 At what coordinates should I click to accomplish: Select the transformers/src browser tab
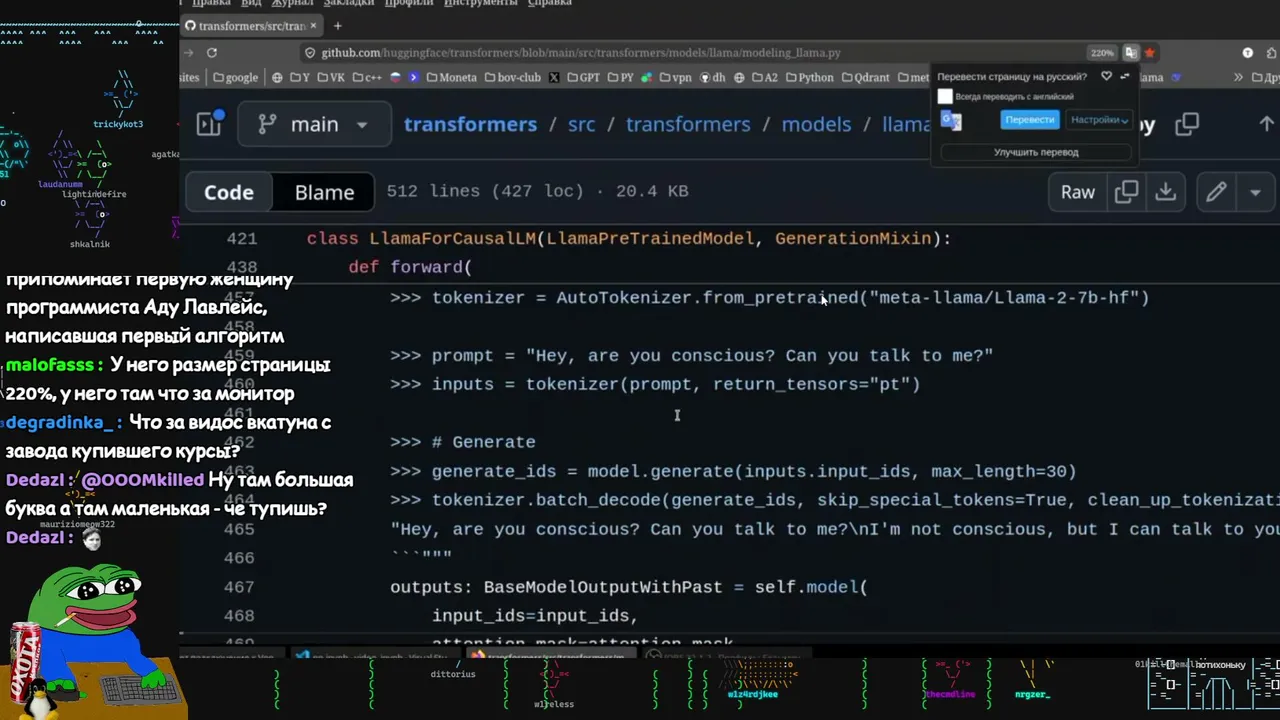[x=252, y=26]
